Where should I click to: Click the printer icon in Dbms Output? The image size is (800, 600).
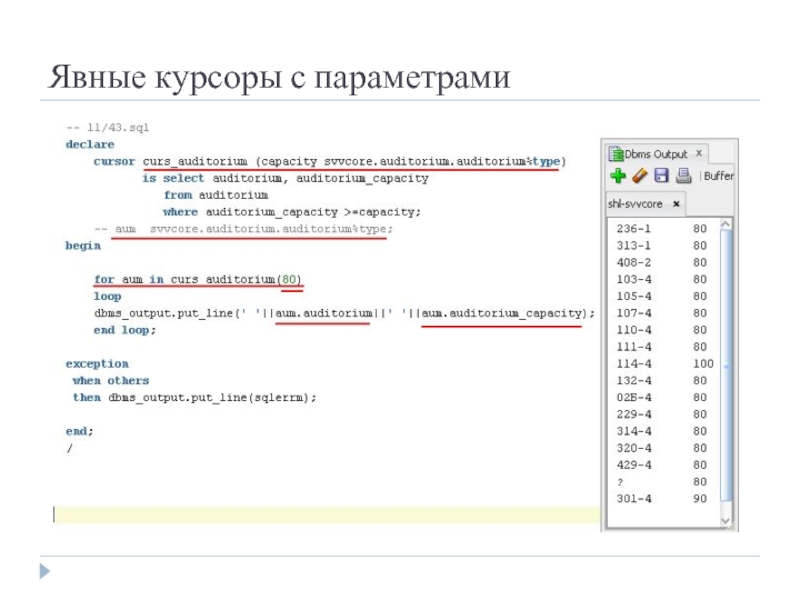[x=683, y=176]
